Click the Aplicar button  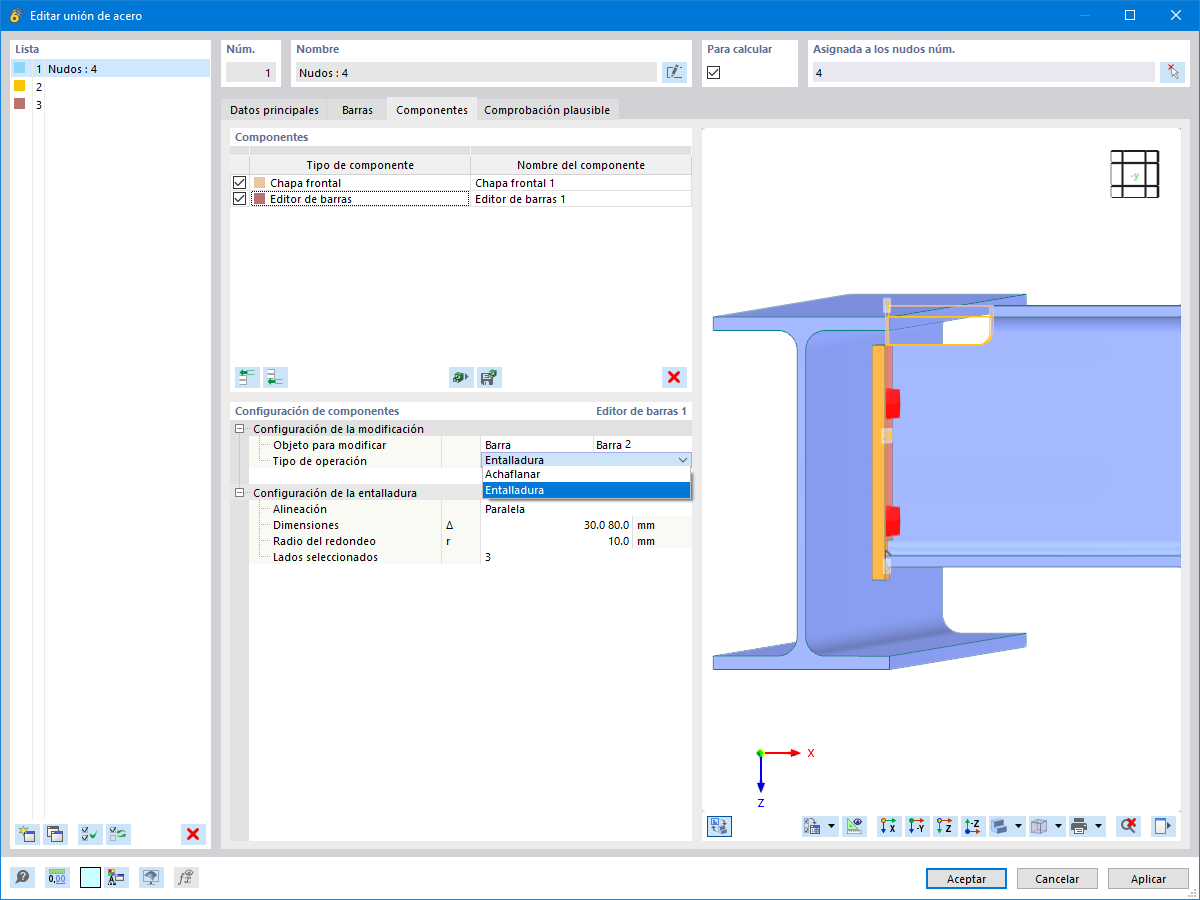pyautogui.click(x=1148, y=879)
